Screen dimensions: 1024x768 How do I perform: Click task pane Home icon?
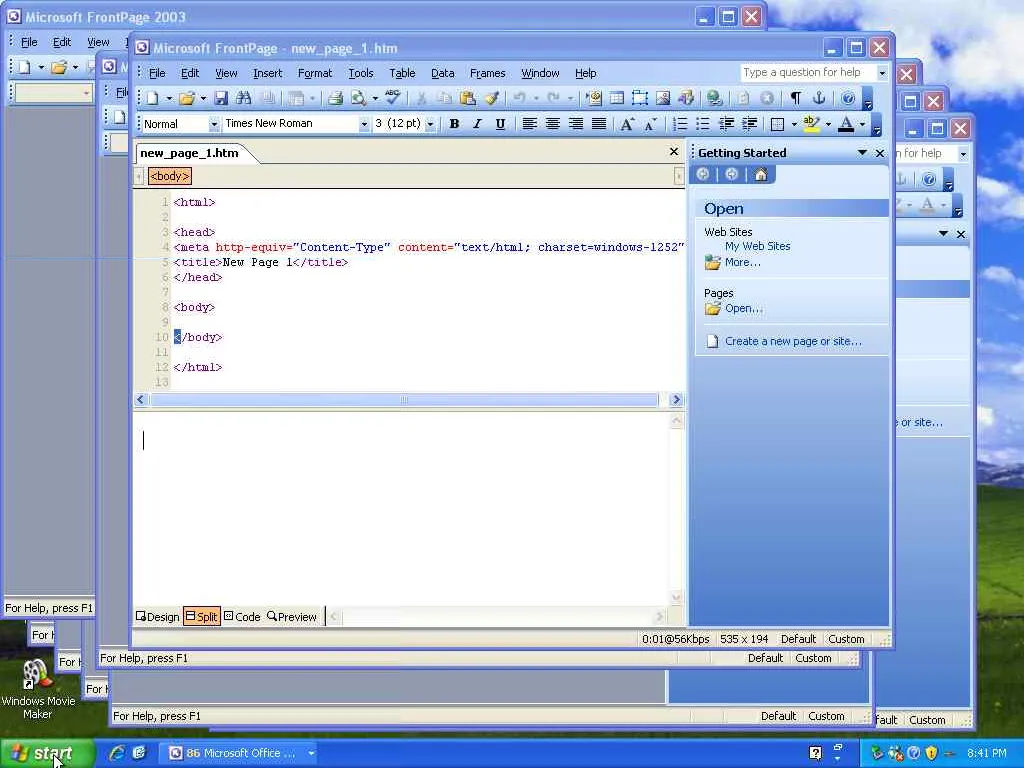761,174
